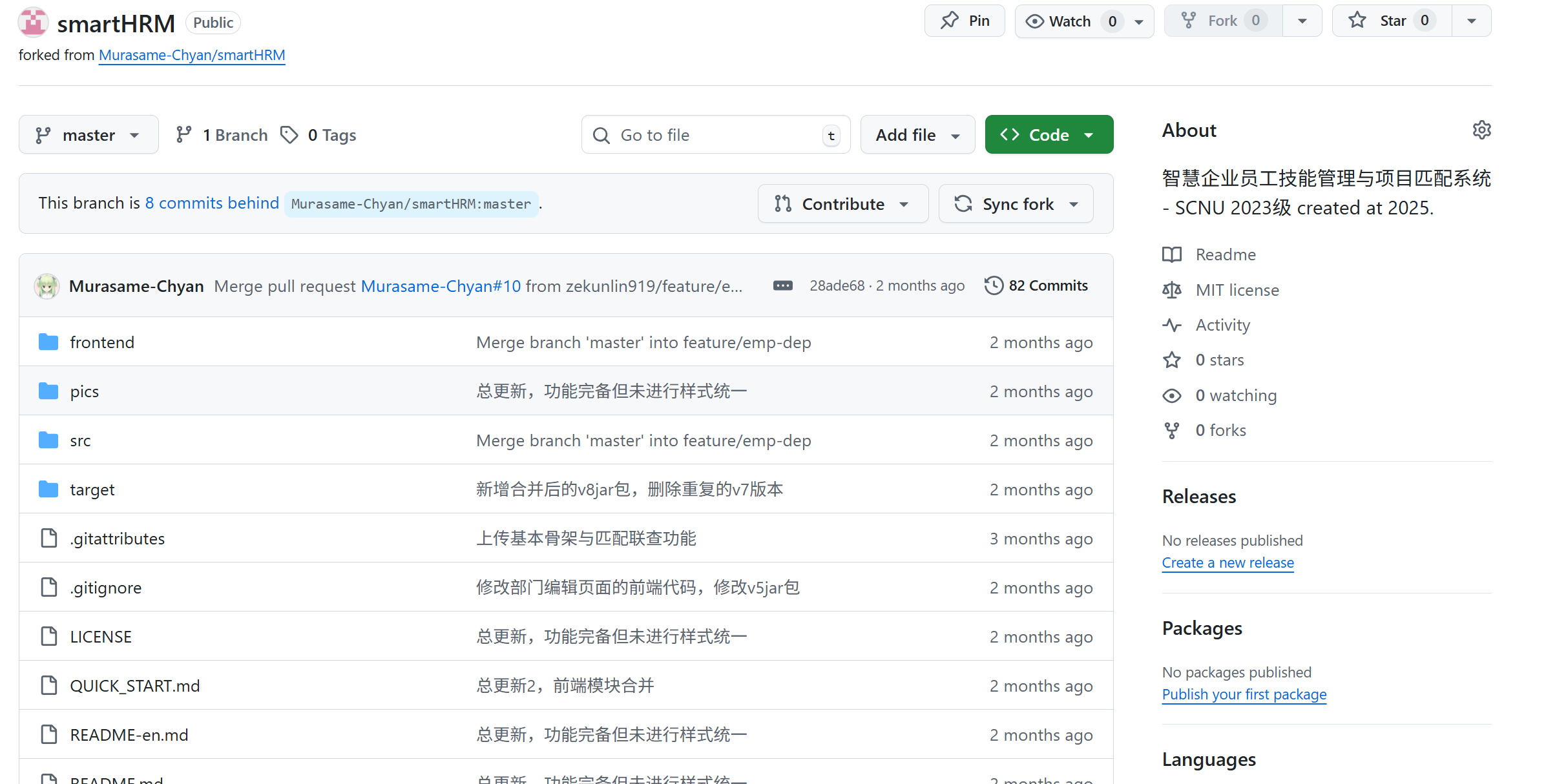The height and width of the screenshot is (784, 1546).
Task: Open the README-en.md file
Action: (129, 735)
